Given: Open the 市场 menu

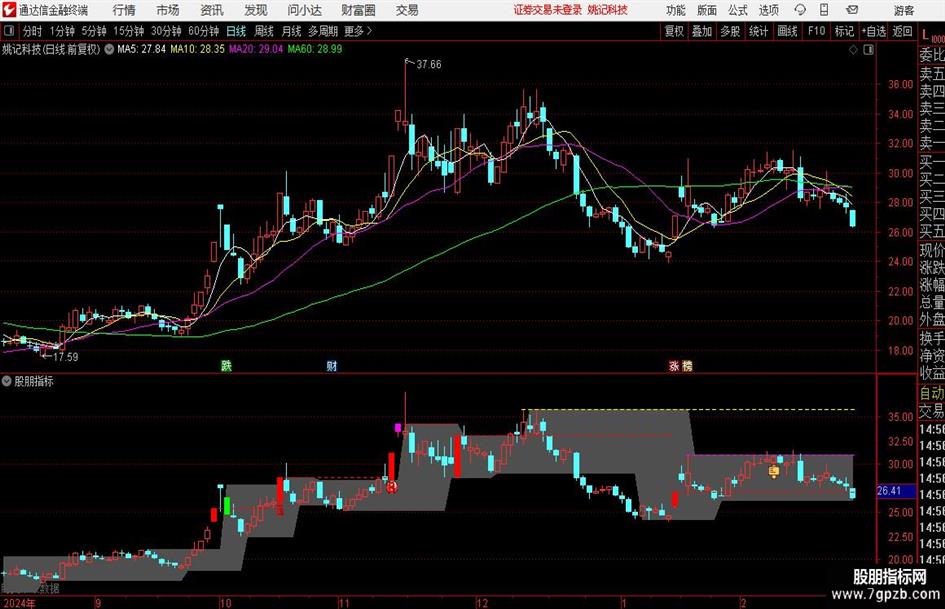Looking at the screenshot, I should click(x=168, y=10).
